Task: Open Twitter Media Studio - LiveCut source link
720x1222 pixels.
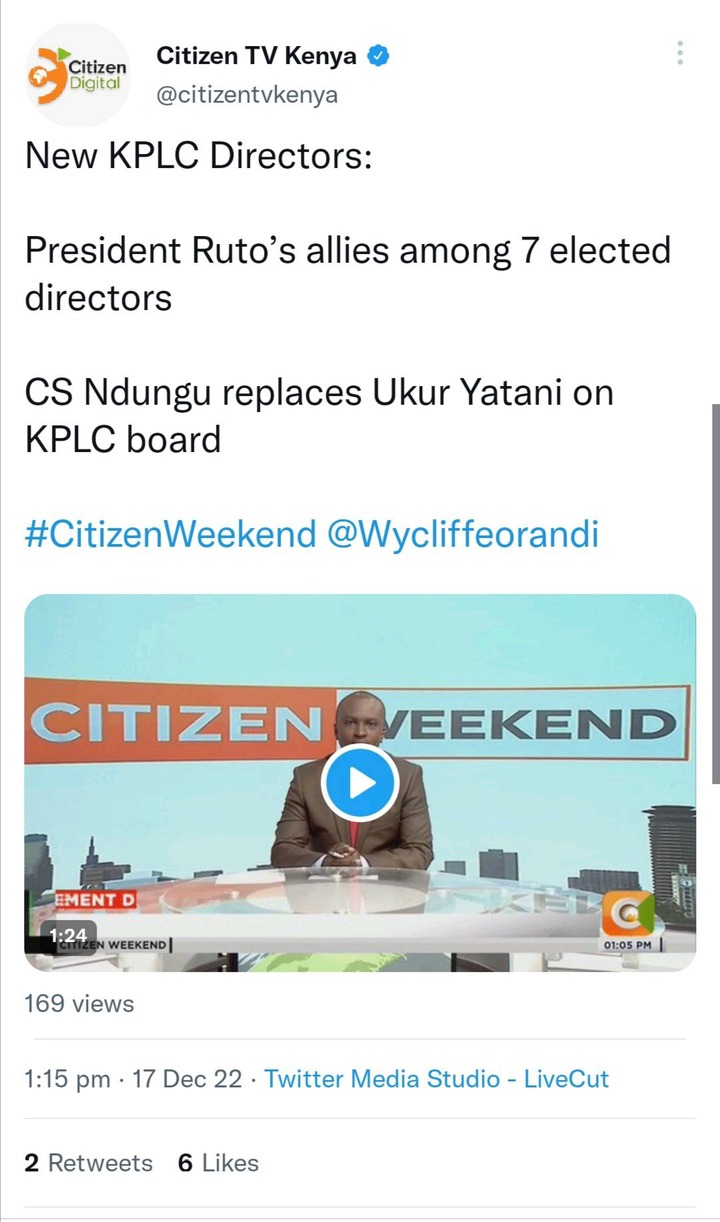Action: pyautogui.click(x=436, y=1079)
